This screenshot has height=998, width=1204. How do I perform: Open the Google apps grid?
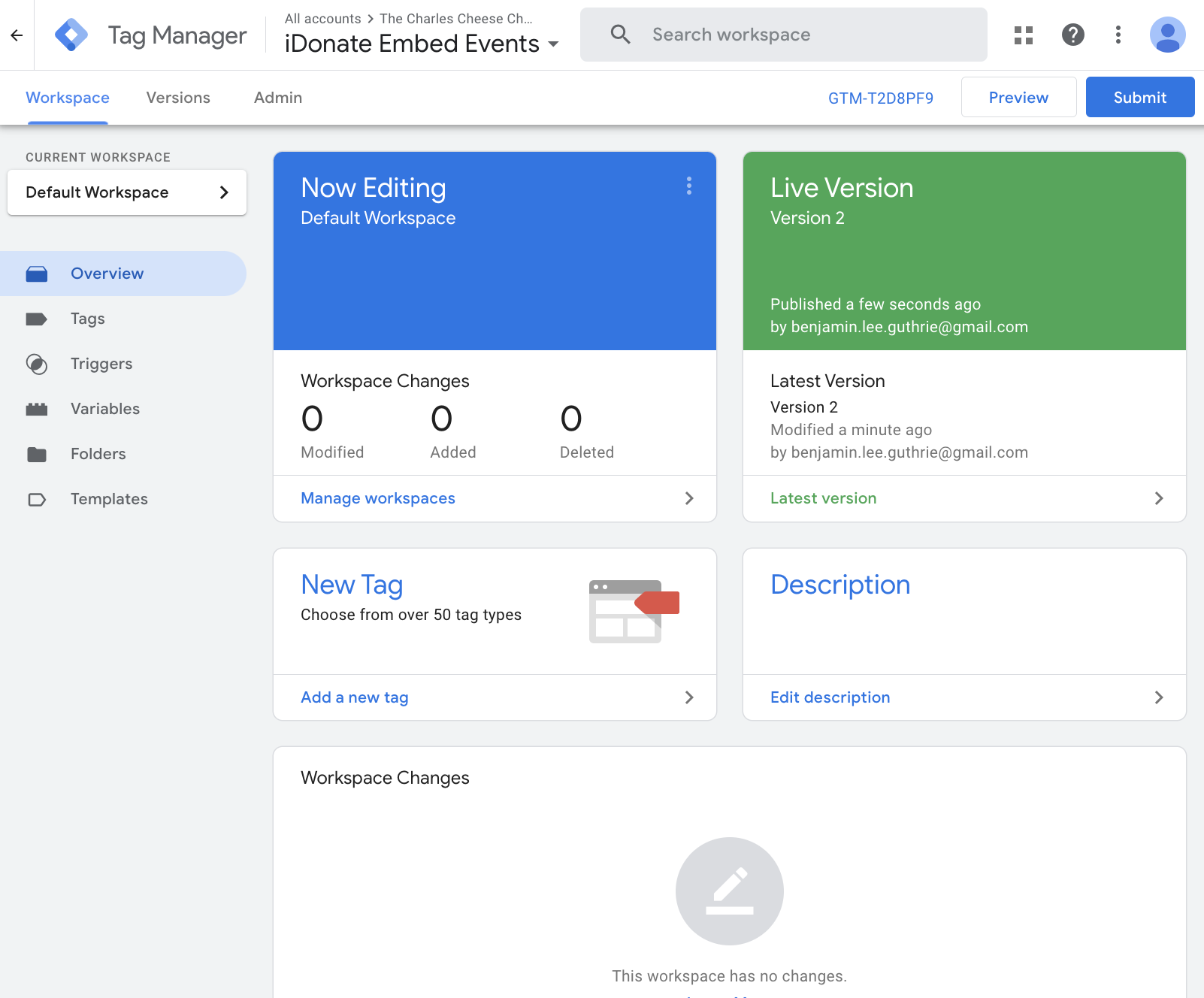click(x=1024, y=35)
